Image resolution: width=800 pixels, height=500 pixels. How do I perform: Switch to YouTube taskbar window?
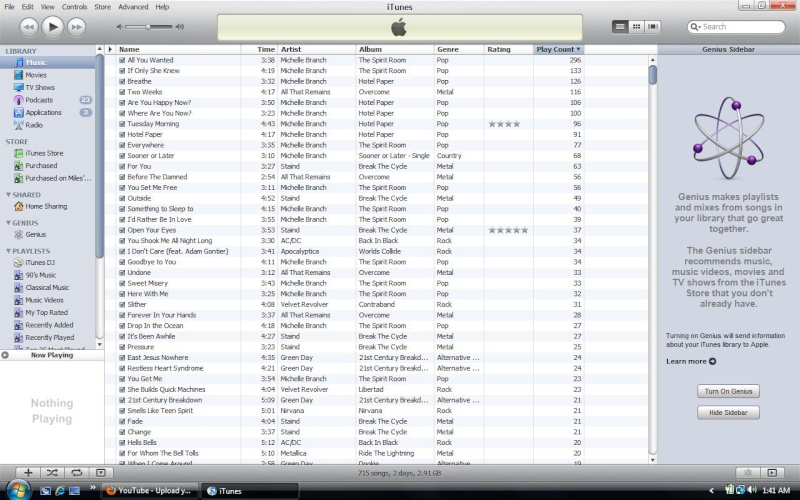[149, 491]
